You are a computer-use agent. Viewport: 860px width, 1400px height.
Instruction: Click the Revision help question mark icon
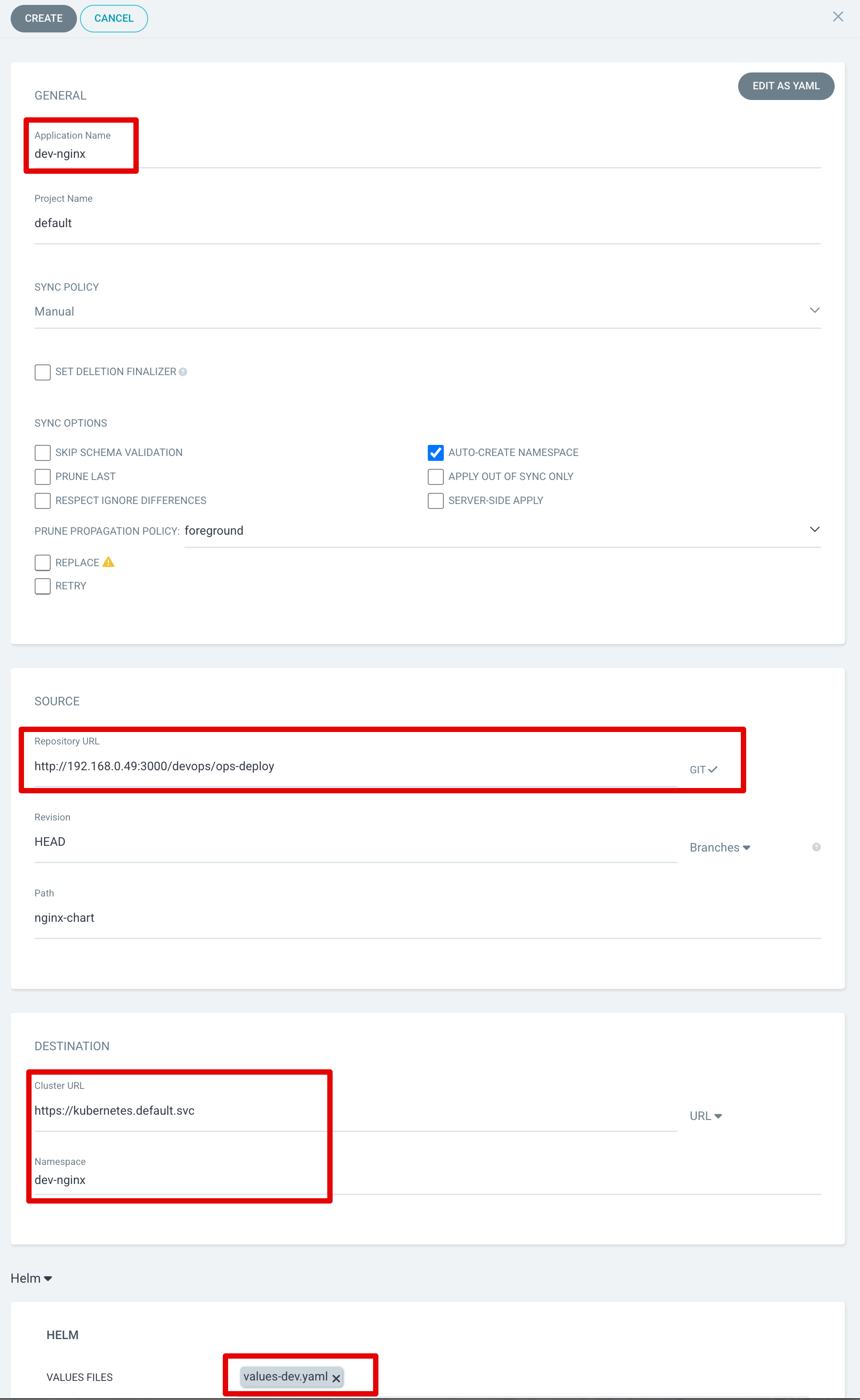point(816,847)
